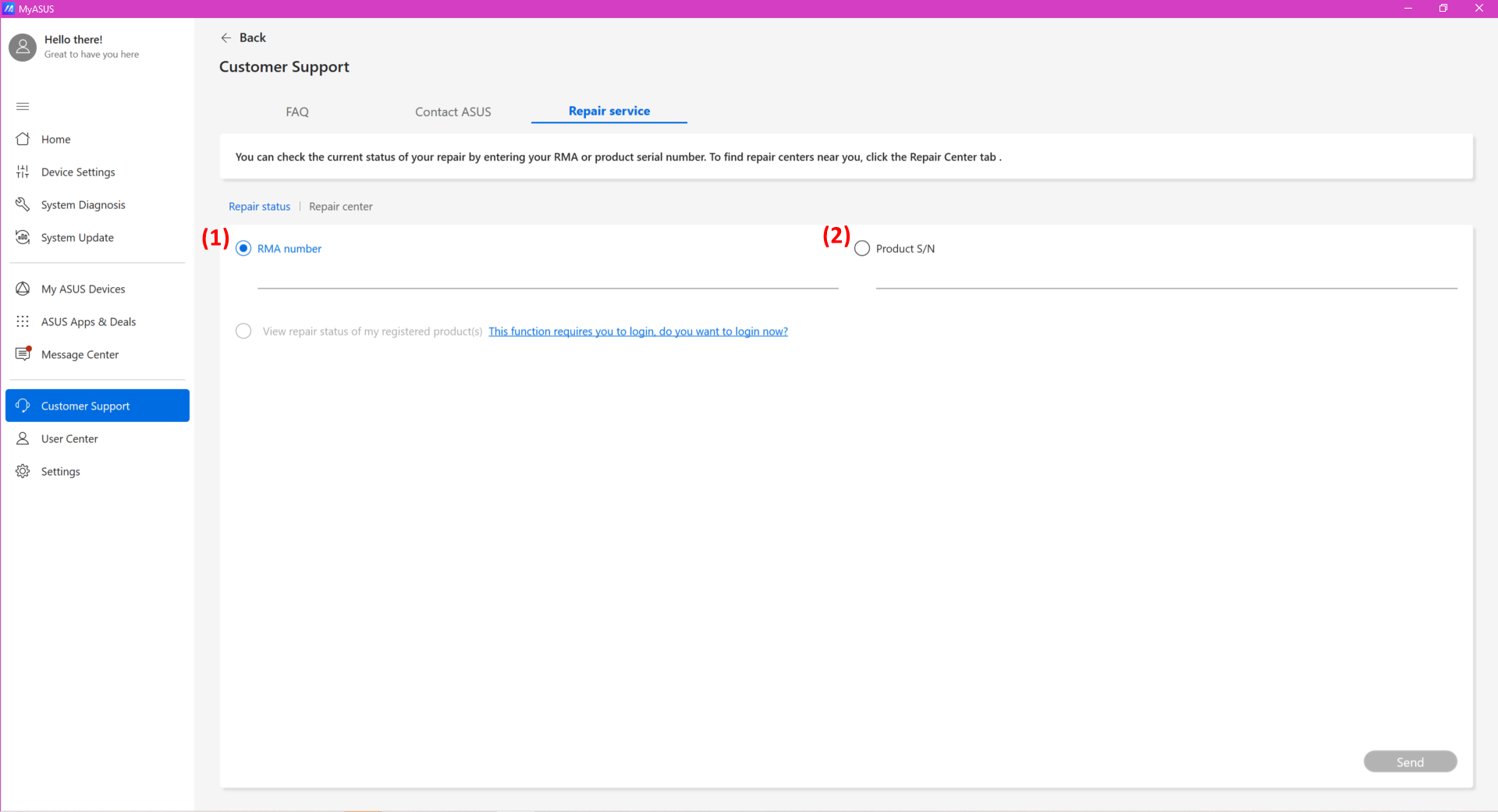This screenshot has height=812, width=1498.
Task: Minimize the MyASUS window
Action: click(x=1408, y=9)
